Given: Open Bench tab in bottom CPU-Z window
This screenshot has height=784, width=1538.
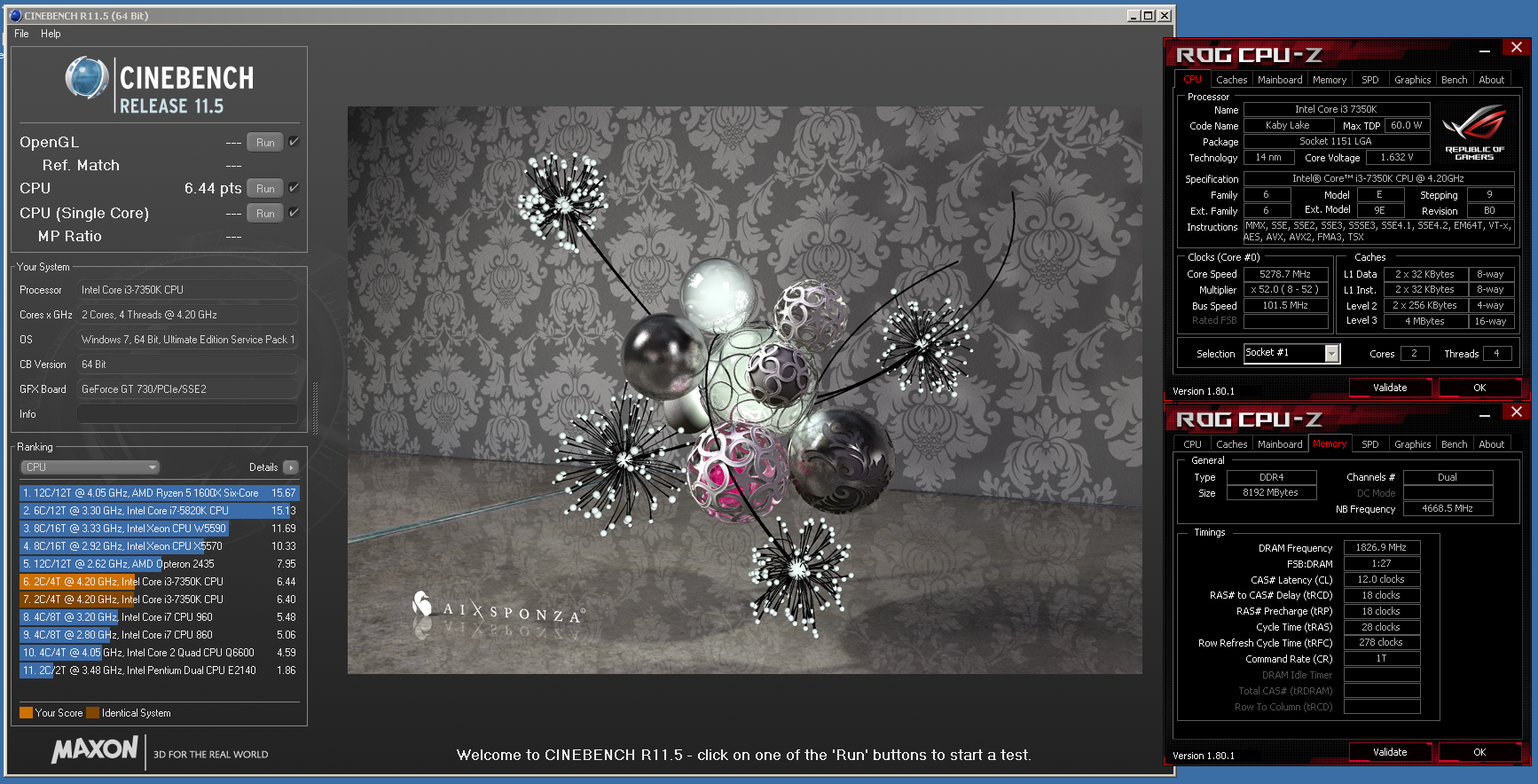Looking at the screenshot, I should (x=1454, y=444).
